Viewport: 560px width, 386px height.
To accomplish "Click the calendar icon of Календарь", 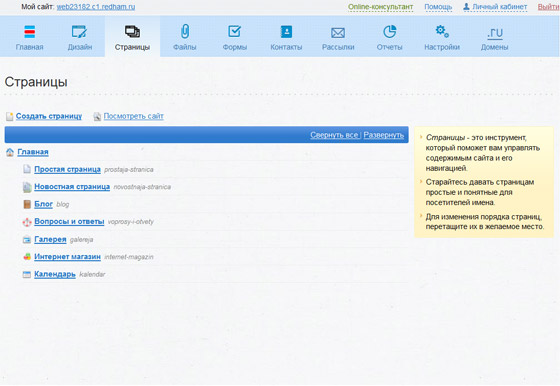I will pos(27,275).
